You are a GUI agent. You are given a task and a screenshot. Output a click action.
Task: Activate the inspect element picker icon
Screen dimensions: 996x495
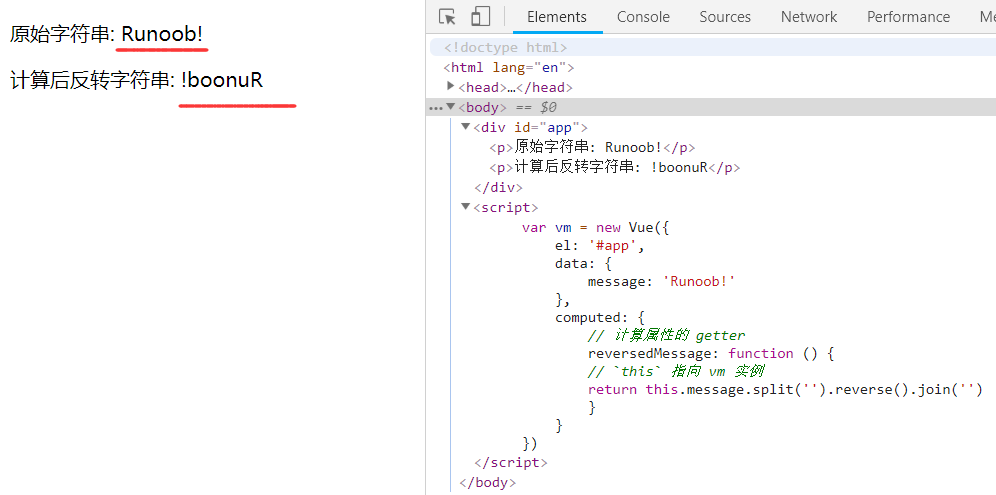pos(448,17)
